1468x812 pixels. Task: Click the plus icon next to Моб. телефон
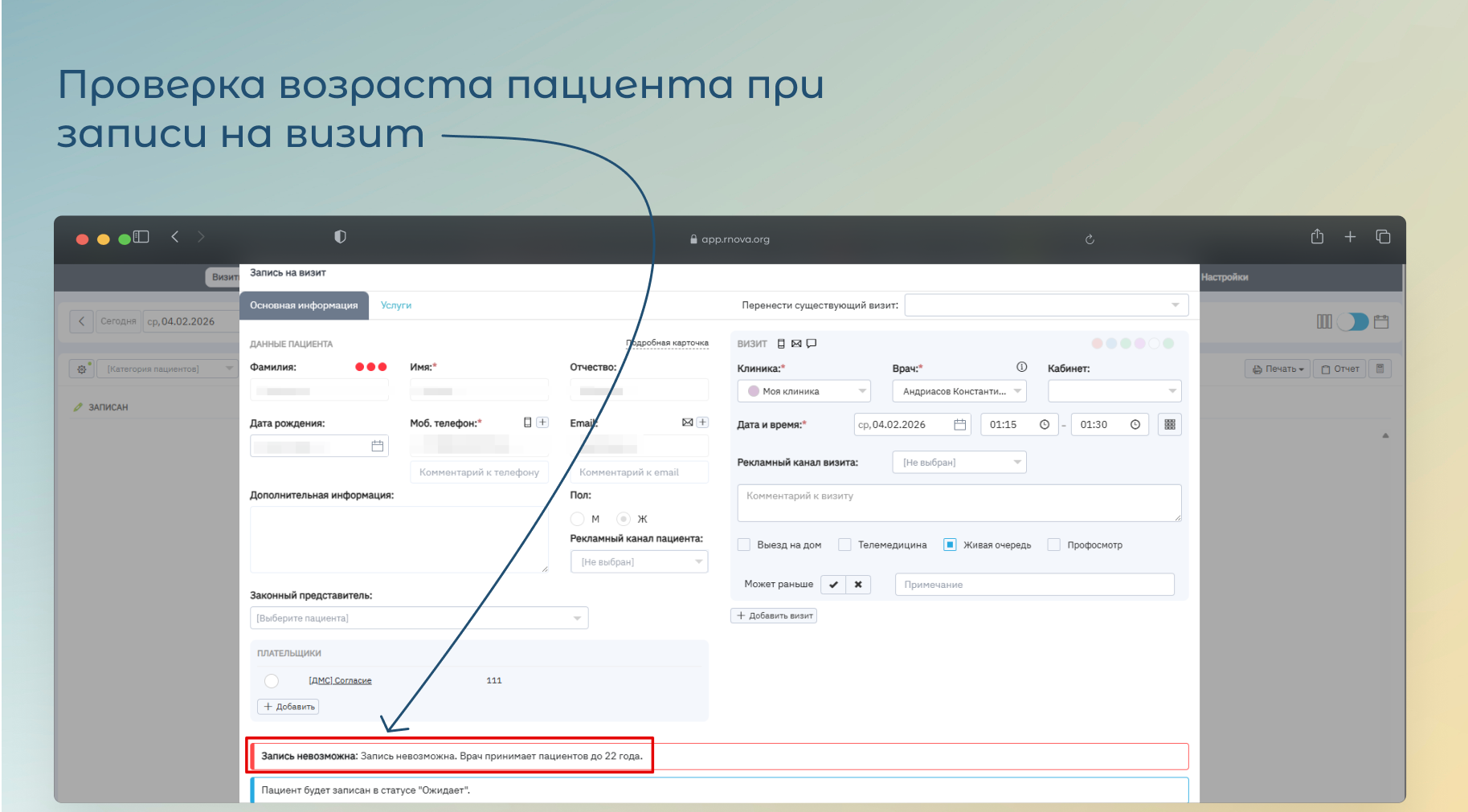tap(542, 422)
